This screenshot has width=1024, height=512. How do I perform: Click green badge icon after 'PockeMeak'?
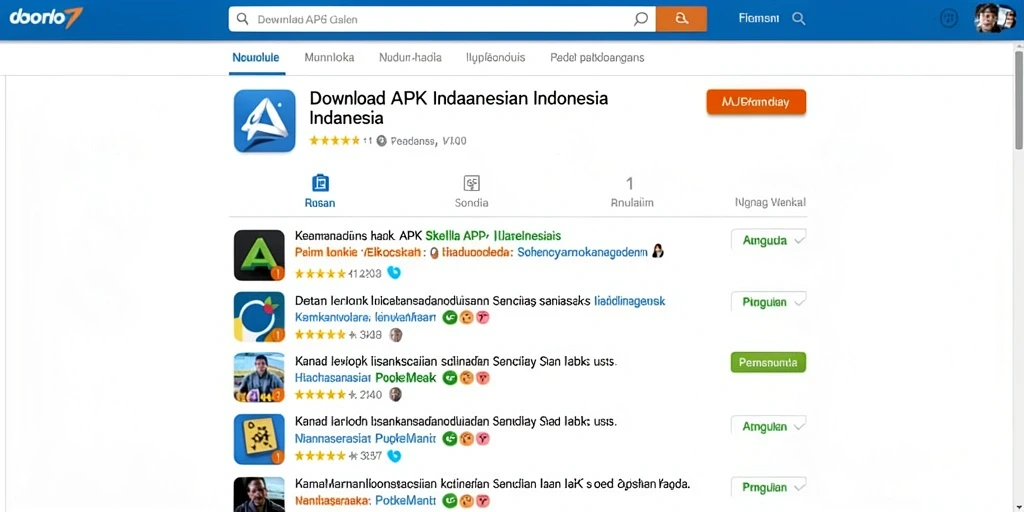449,377
